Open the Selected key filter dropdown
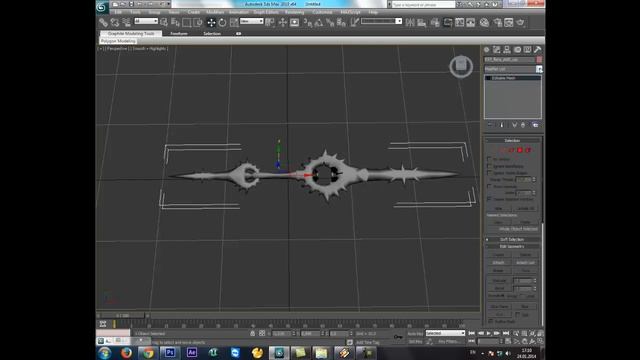 coord(445,333)
